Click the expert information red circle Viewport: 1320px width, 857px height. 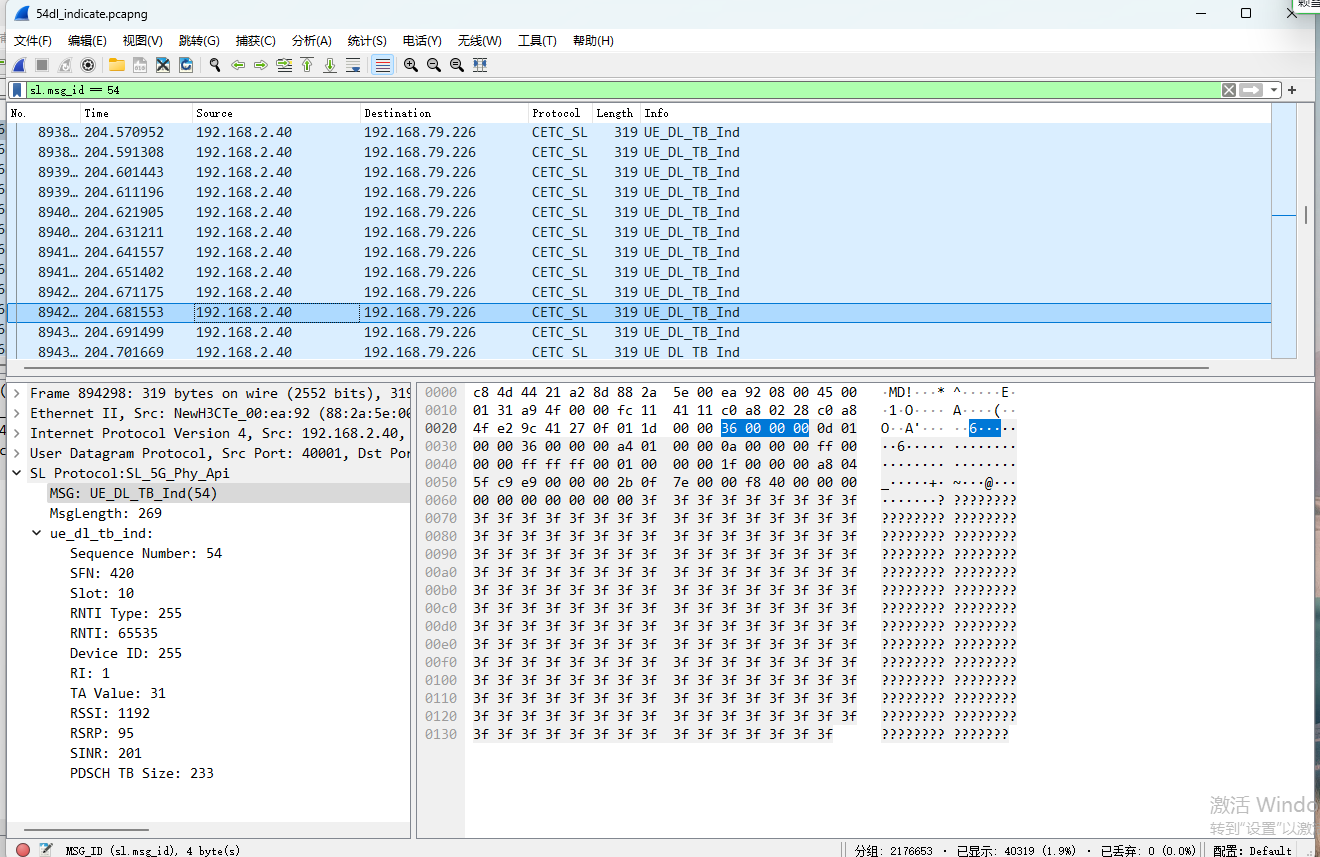23,850
